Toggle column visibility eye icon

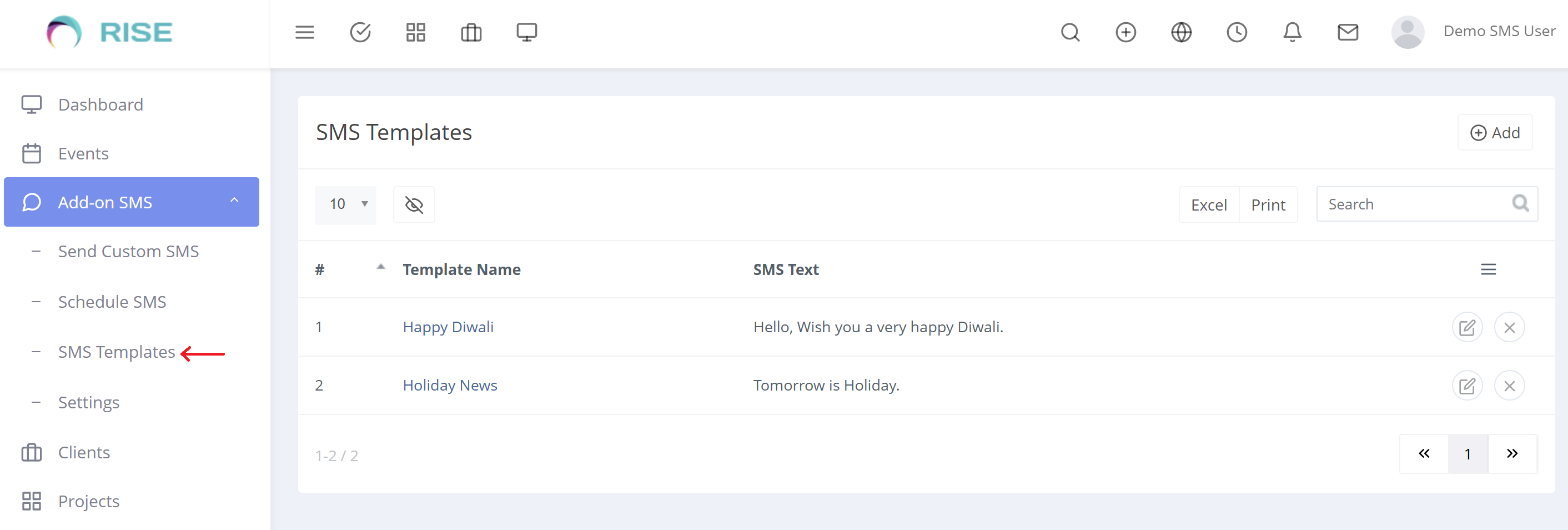(x=414, y=204)
